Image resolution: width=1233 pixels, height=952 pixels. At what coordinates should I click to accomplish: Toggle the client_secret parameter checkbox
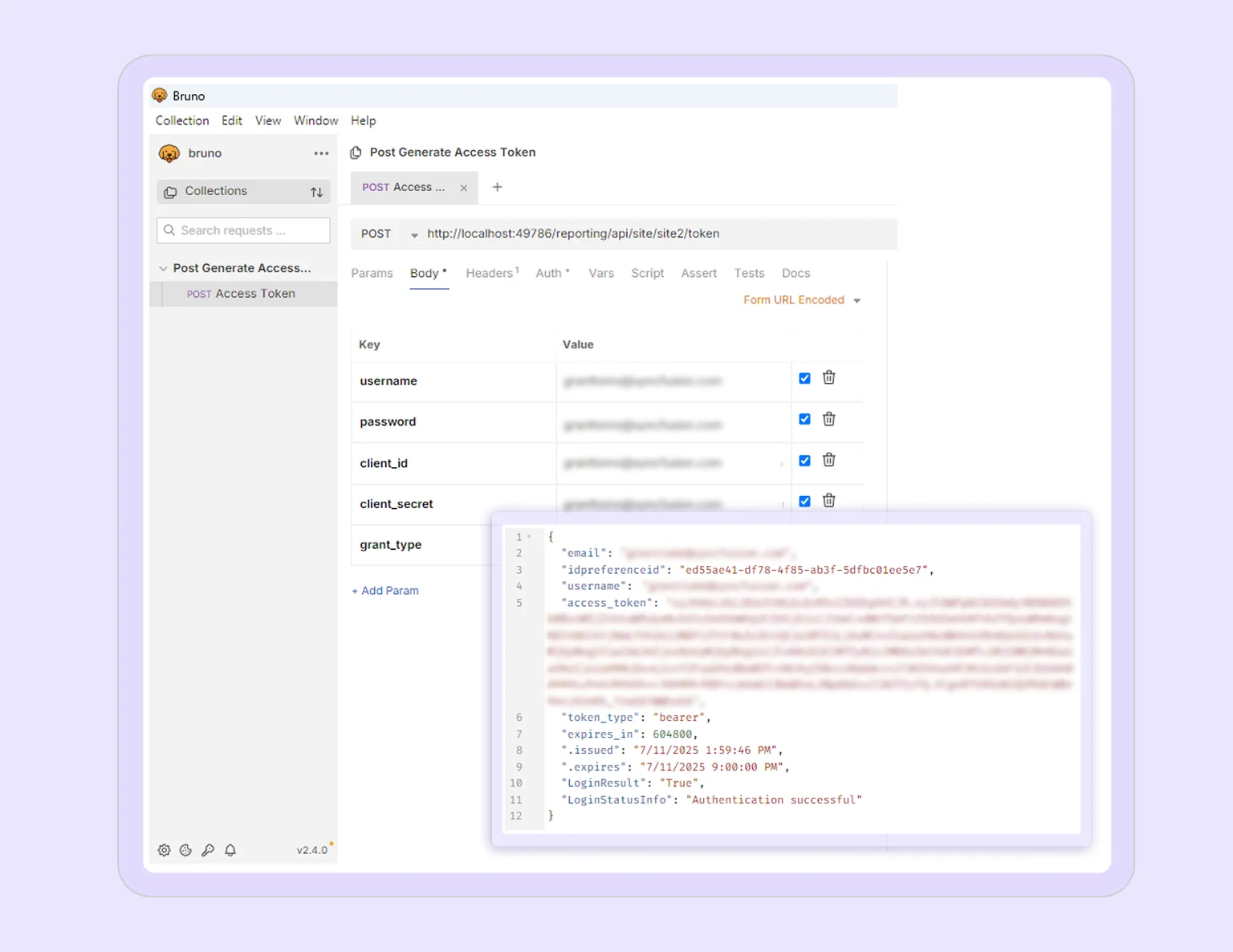[804, 500]
